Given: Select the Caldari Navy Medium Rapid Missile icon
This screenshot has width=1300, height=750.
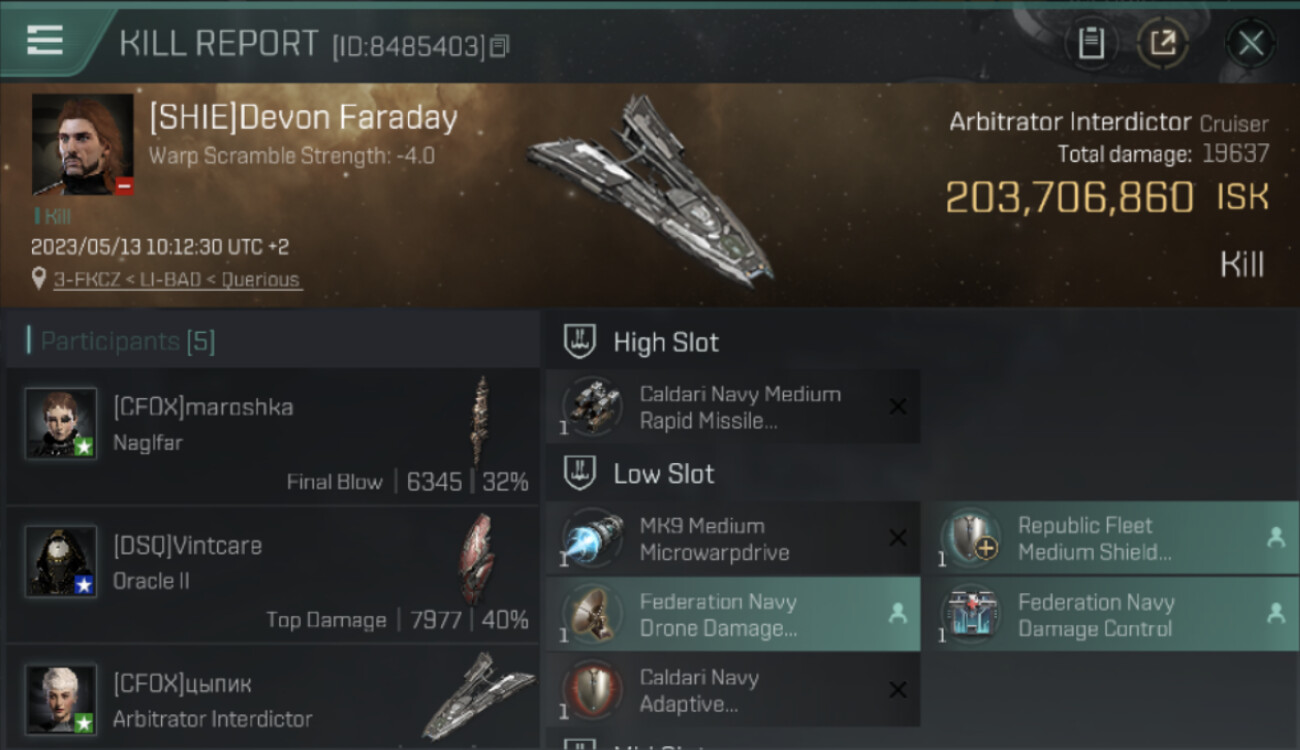Looking at the screenshot, I should click(x=592, y=406).
